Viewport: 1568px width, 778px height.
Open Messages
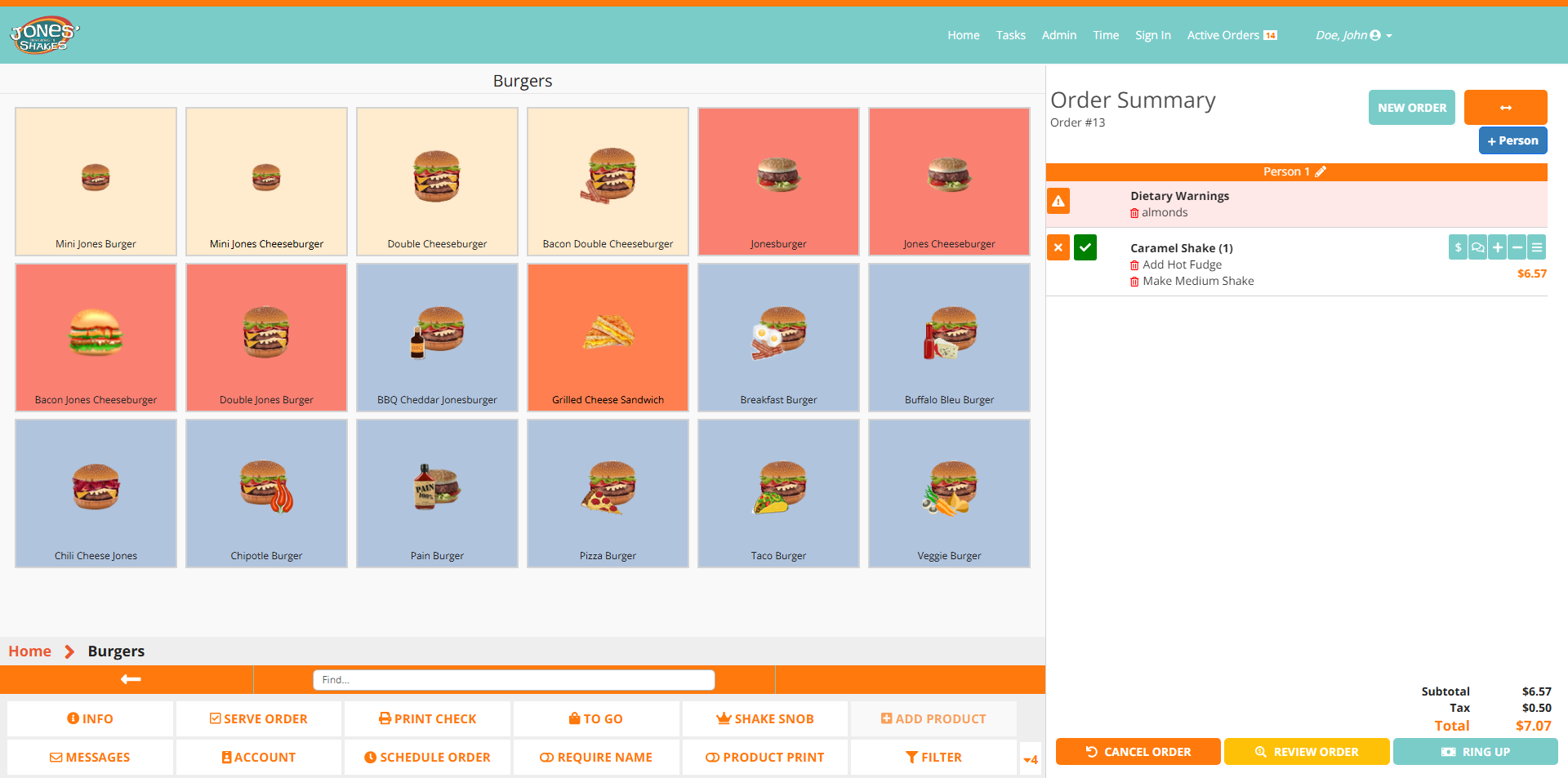coord(90,758)
